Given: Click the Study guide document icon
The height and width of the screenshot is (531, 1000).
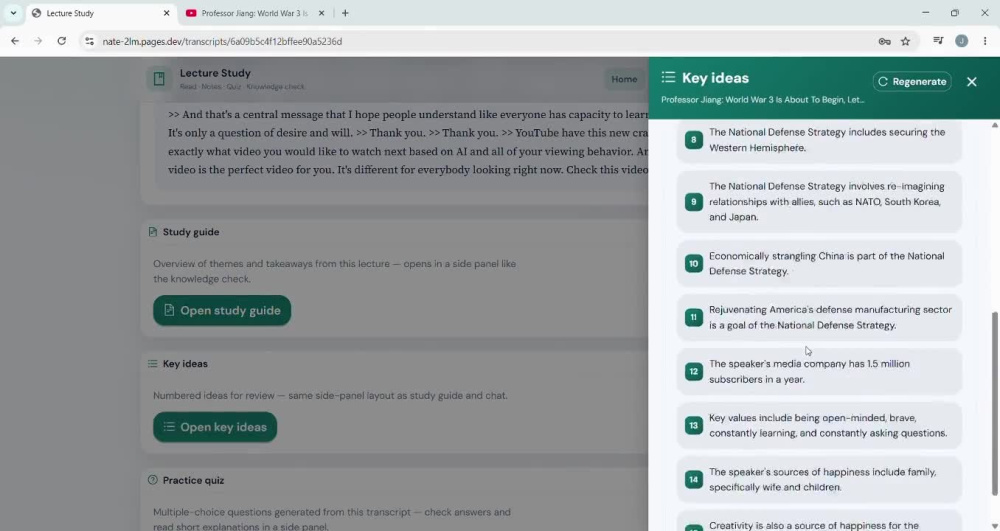Looking at the screenshot, I should [152, 232].
